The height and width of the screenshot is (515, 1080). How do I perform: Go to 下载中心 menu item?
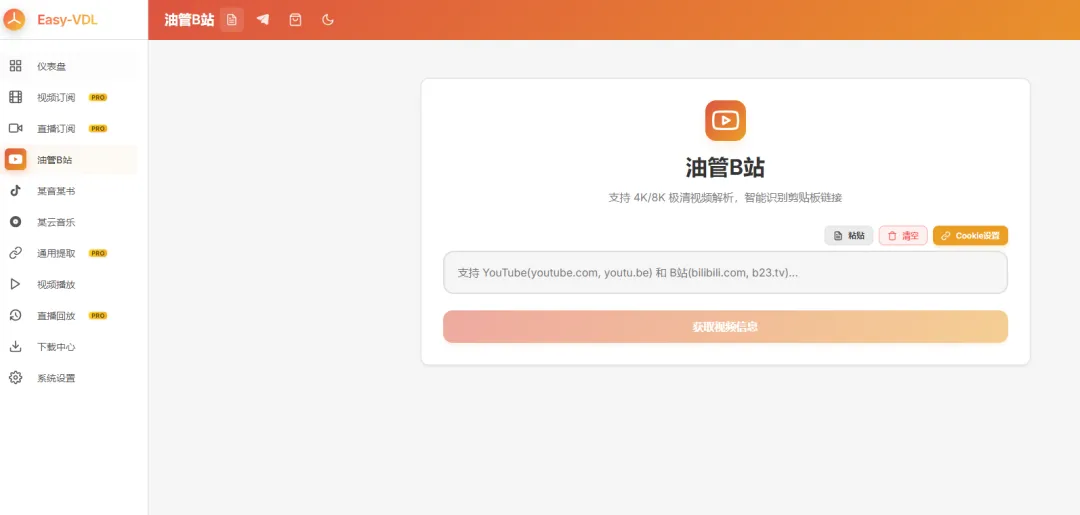click(x=69, y=346)
